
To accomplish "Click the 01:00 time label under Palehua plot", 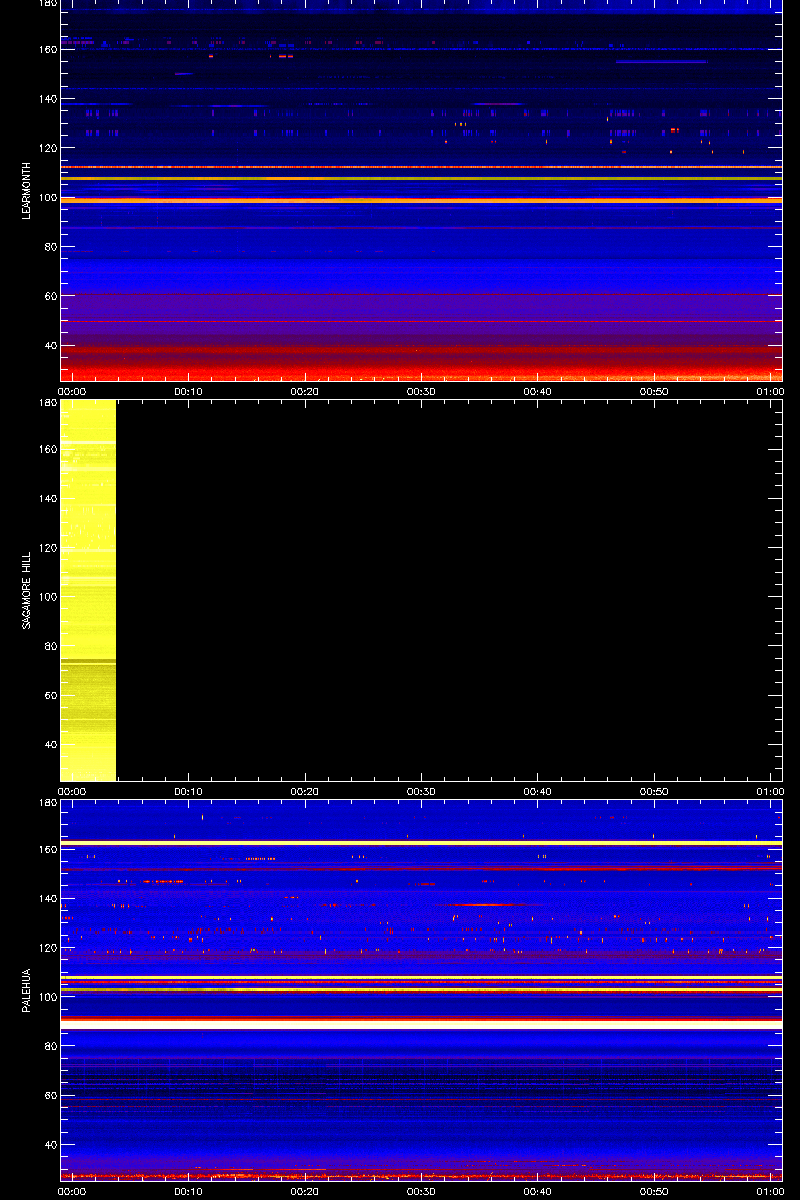I will [770, 1191].
